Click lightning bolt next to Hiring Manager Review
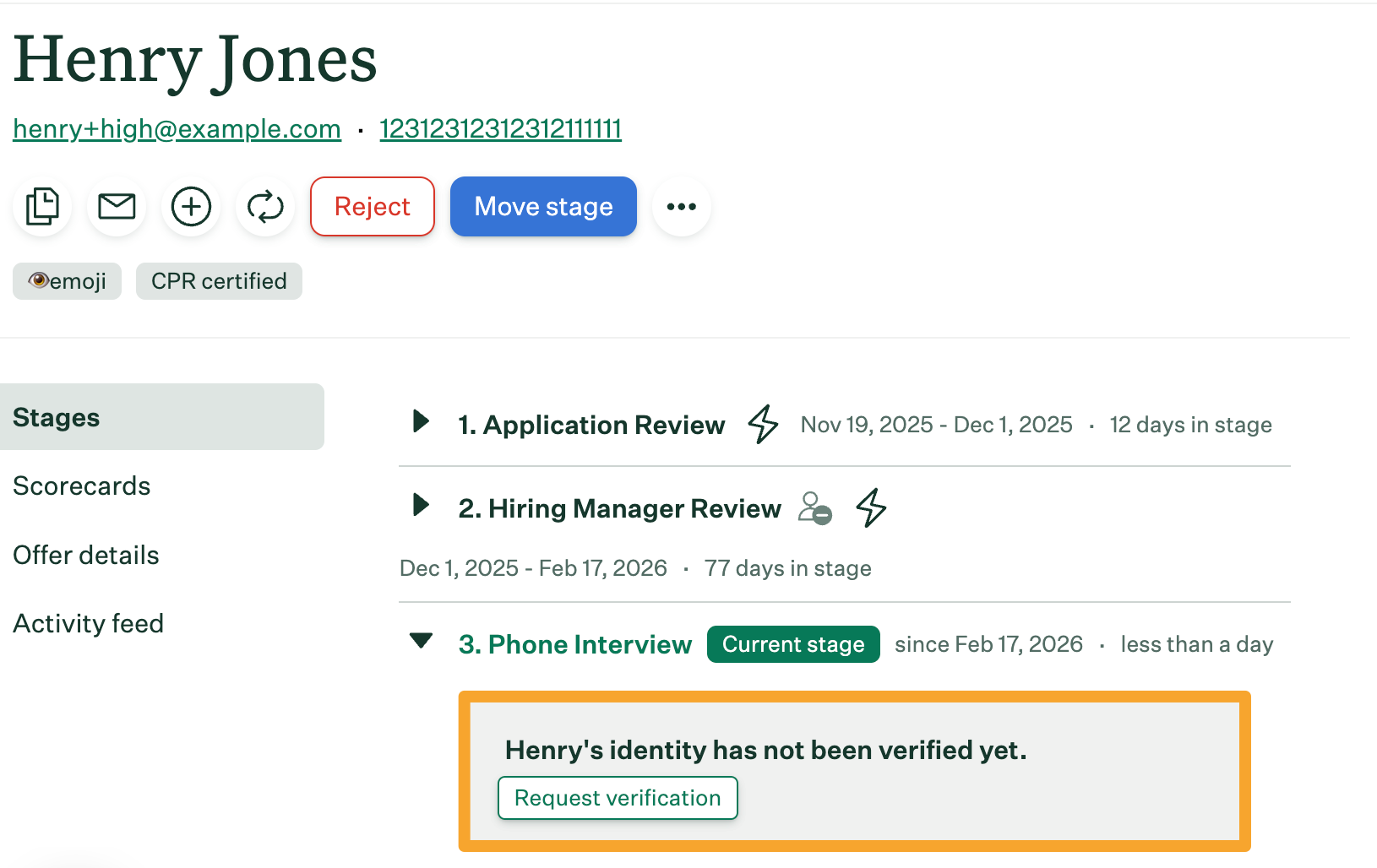Screen dimensions: 1377x868 (871, 508)
